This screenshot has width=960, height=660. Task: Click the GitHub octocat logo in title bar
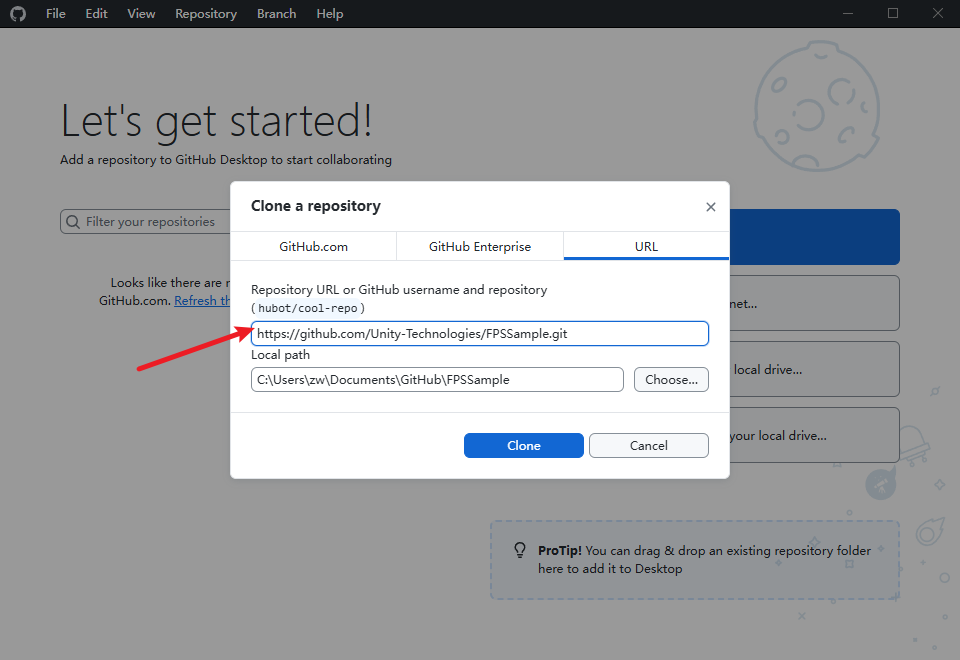tap(18, 13)
